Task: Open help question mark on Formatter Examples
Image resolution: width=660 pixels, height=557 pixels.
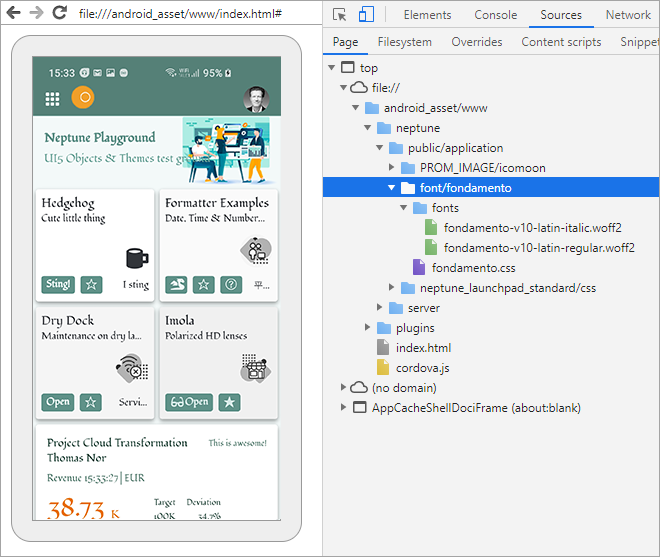Action: tap(231, 285)
